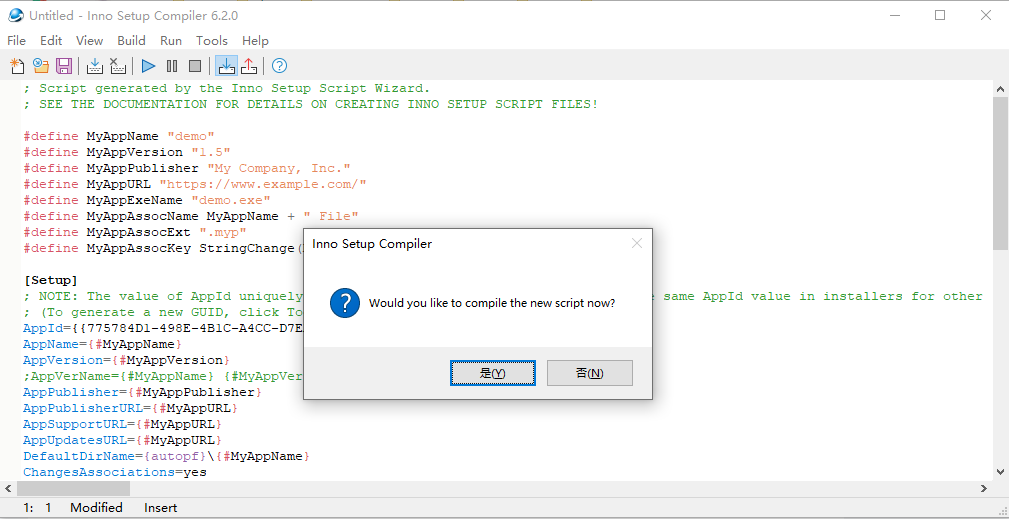Click the Compile toolbar icon
The height and width of the screenshot is (519, 1009).
coord(95,66)
